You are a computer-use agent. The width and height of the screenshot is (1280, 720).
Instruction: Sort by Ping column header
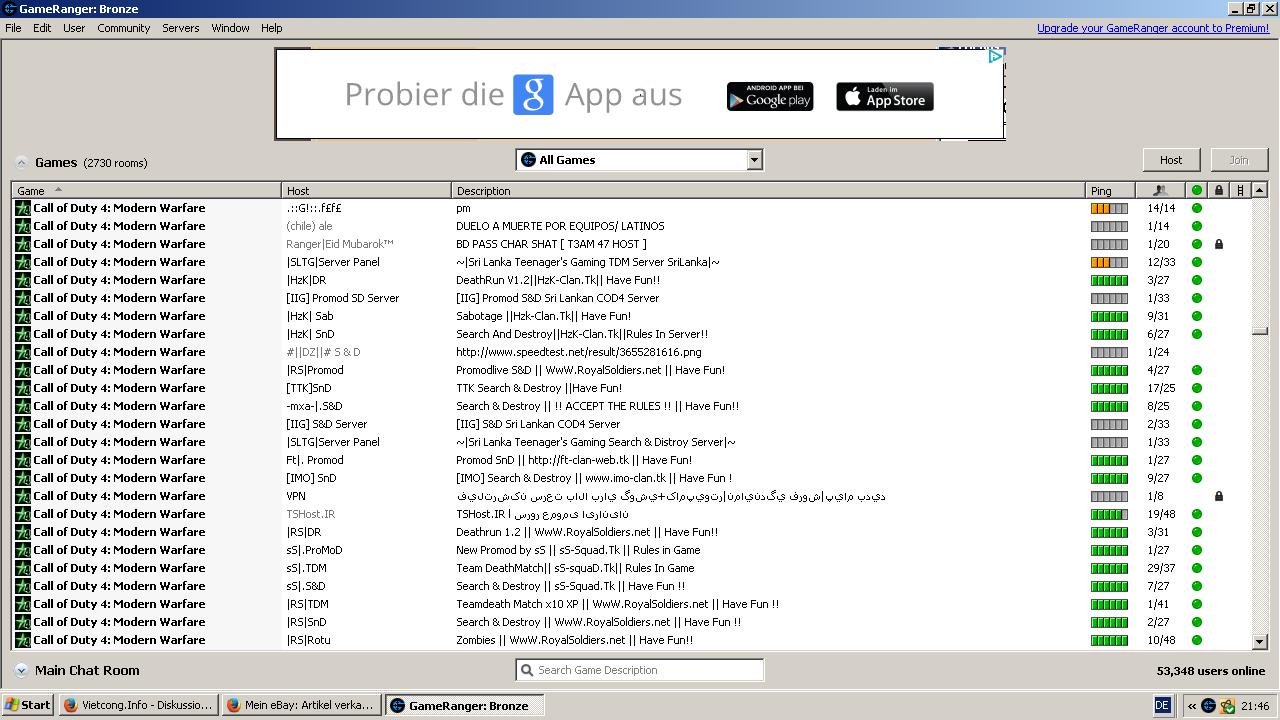pos(1111,190)
